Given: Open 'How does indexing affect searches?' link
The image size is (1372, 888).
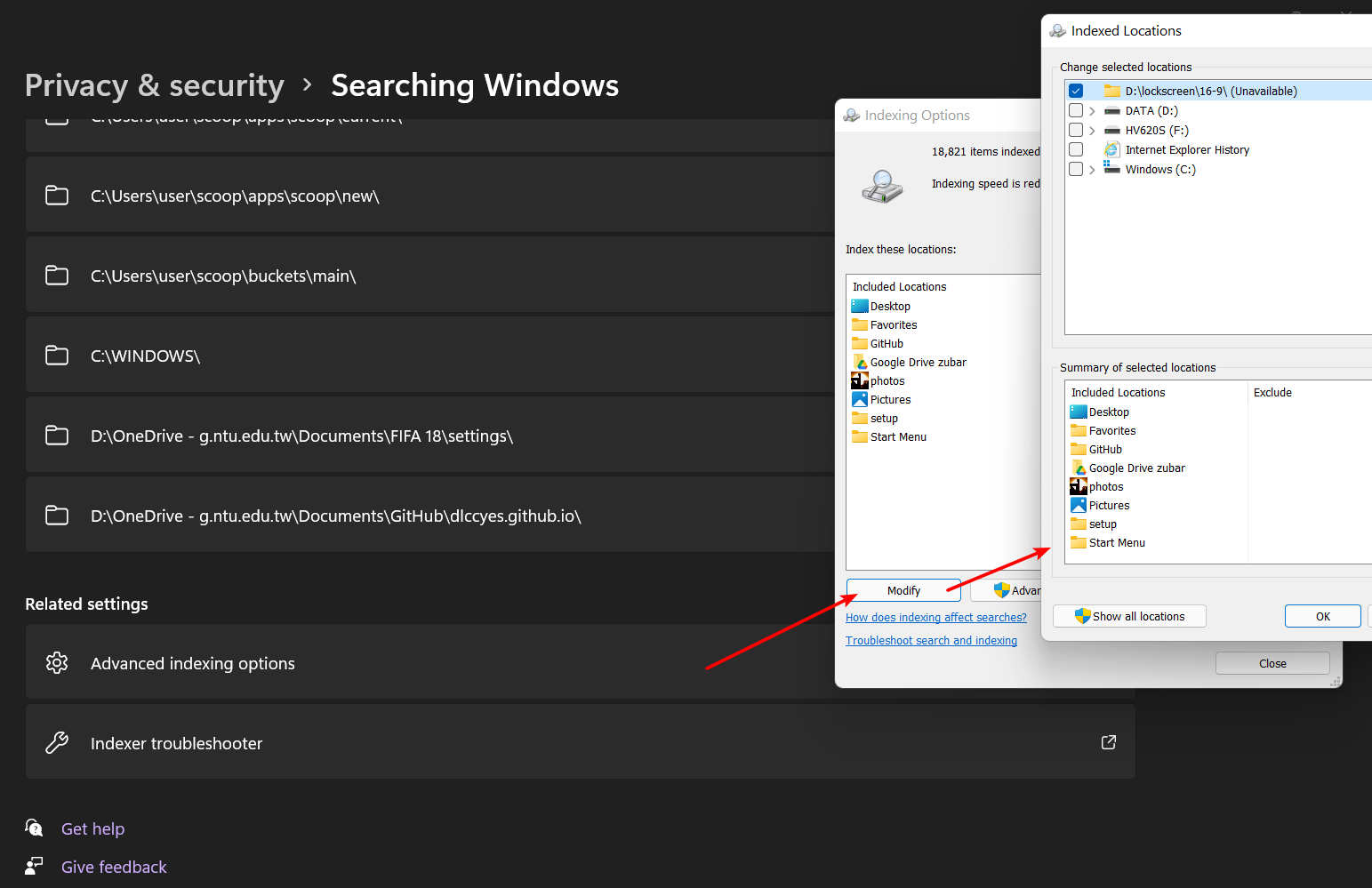Looking at the screenshot, I should coord(936,617).
